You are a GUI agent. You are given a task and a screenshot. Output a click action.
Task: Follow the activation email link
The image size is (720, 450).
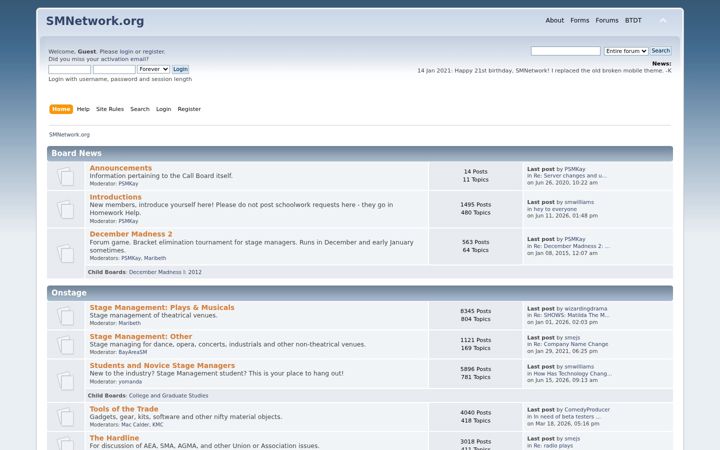(x=99, y=59)
